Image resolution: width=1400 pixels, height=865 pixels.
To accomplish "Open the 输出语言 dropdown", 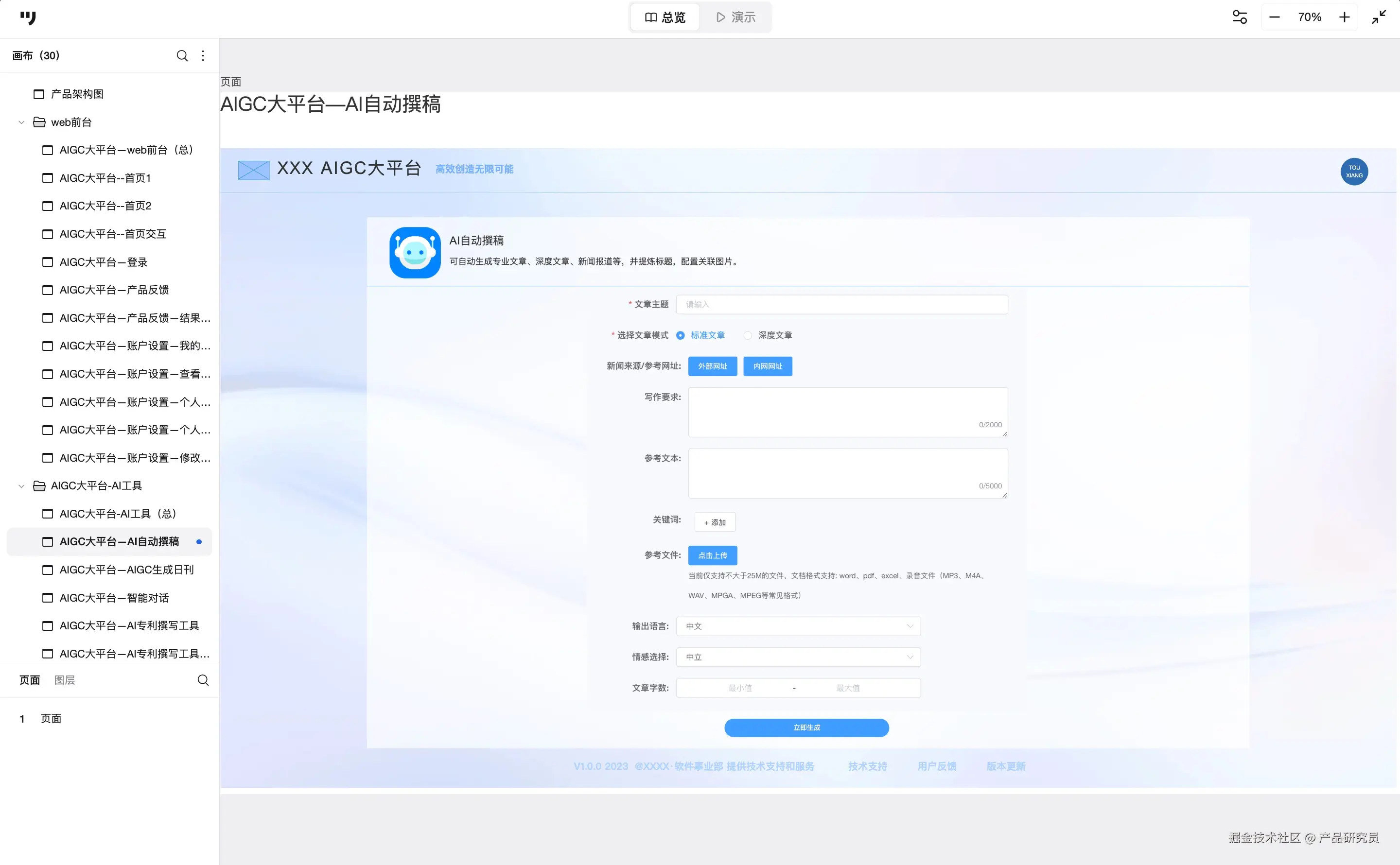I will pos(798,626).
